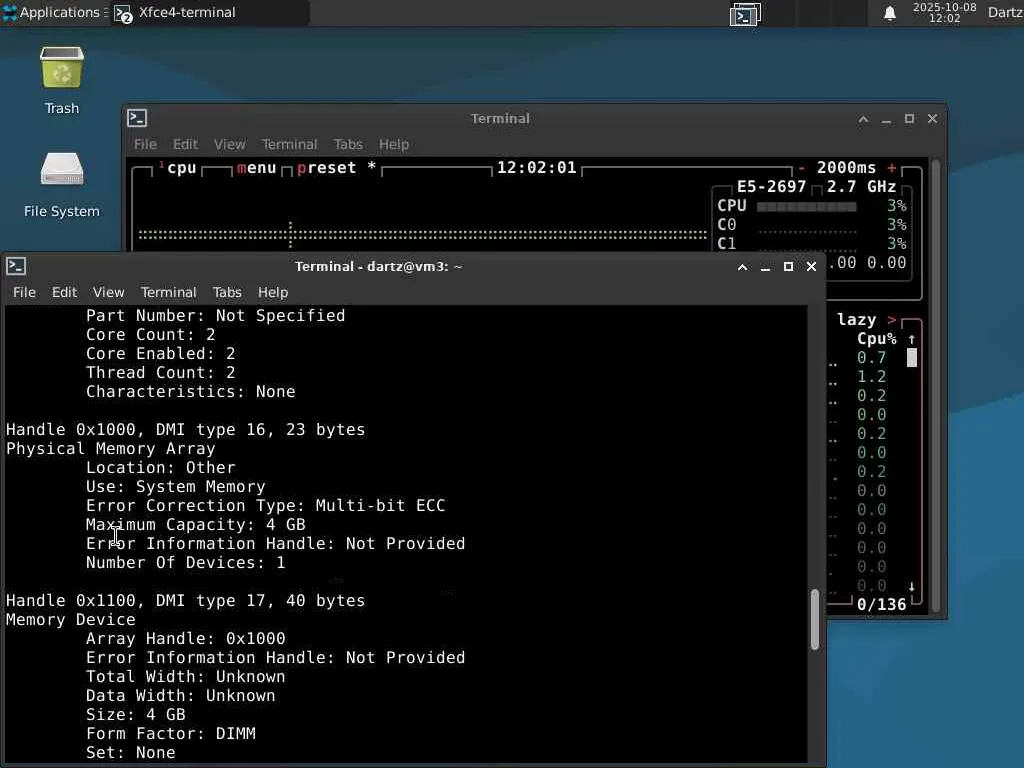The height and width of the screenshot is (768, 1024).
Task: Click the terminal windows panel icon
Action: click(x=744, y=14)
